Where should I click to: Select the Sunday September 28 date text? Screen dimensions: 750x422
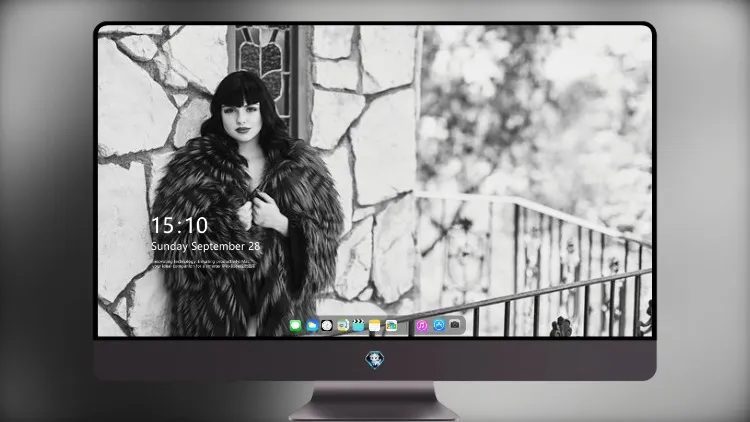tap(205, 246)
